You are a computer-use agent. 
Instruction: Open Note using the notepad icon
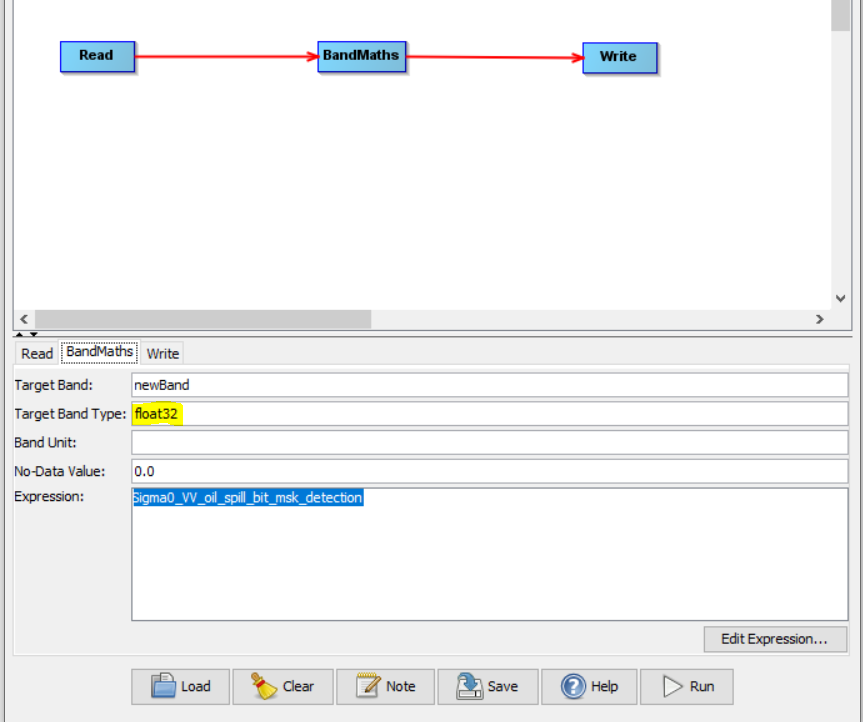point(385,686)
